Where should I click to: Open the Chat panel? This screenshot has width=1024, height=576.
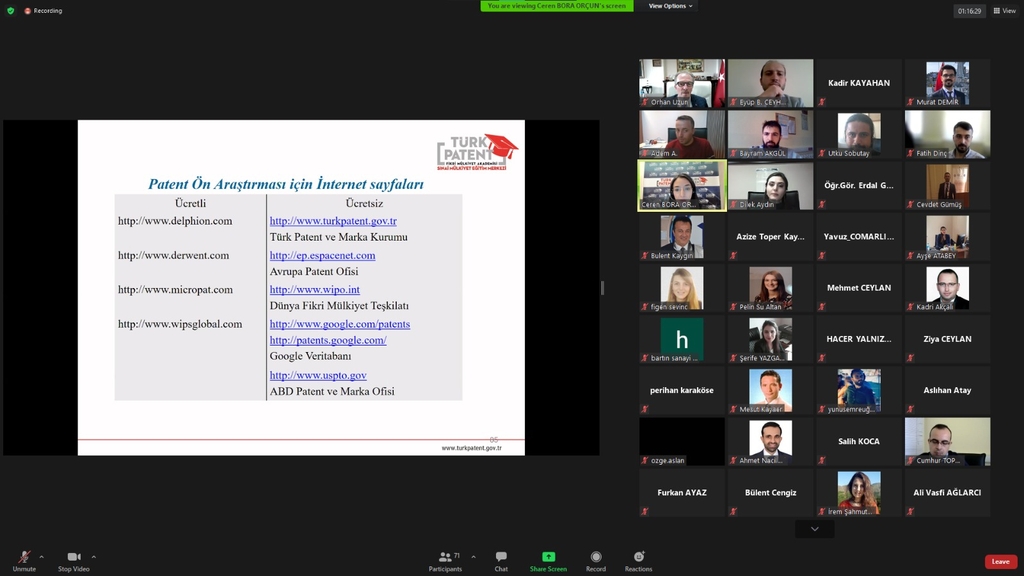501,560
